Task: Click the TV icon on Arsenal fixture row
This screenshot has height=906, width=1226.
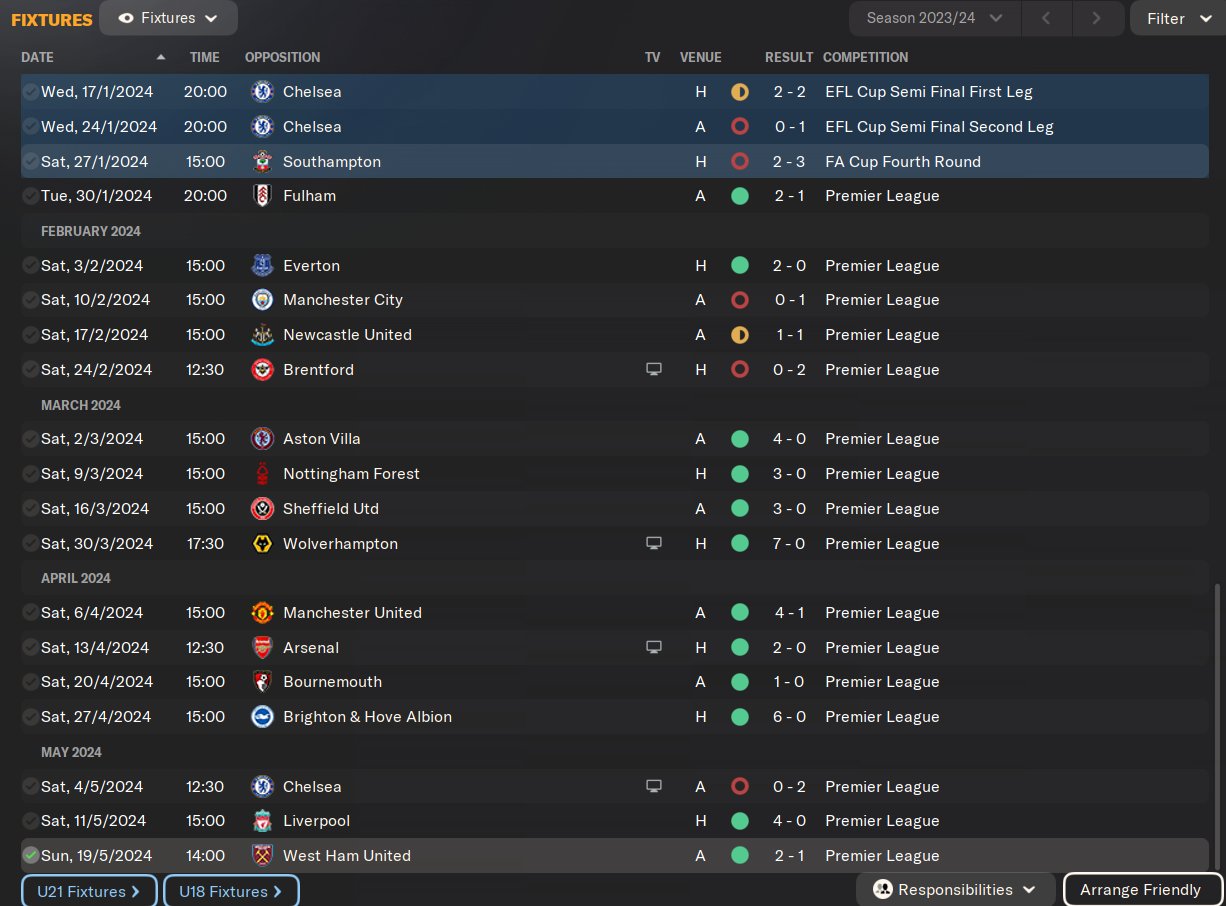Action: pos(654,648)
